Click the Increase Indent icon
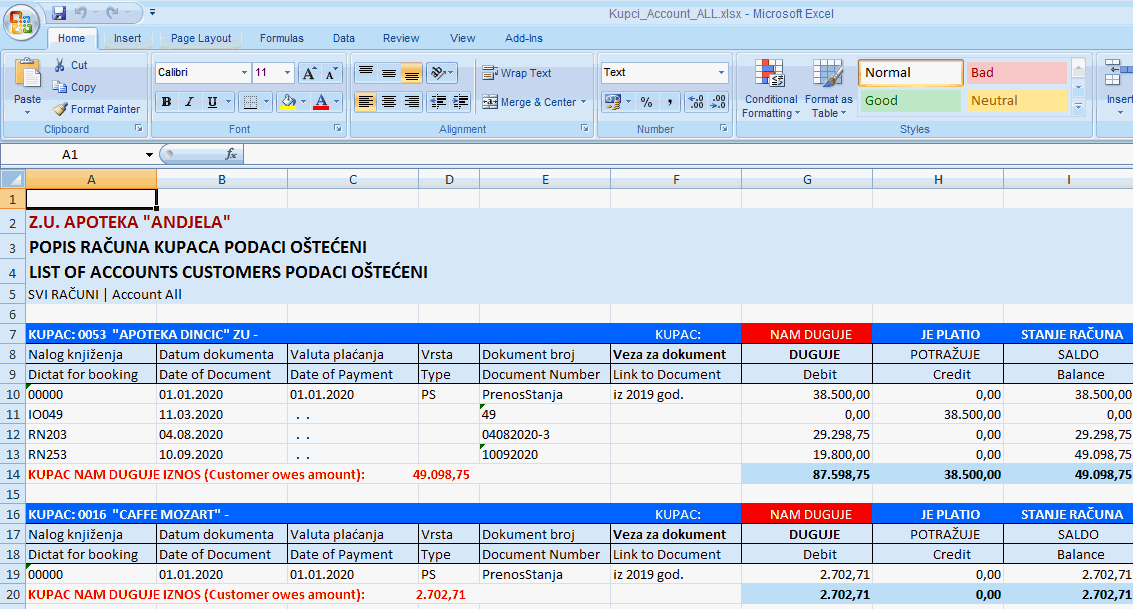Screen dimensions: 1133x609 (x=460, y=102)
